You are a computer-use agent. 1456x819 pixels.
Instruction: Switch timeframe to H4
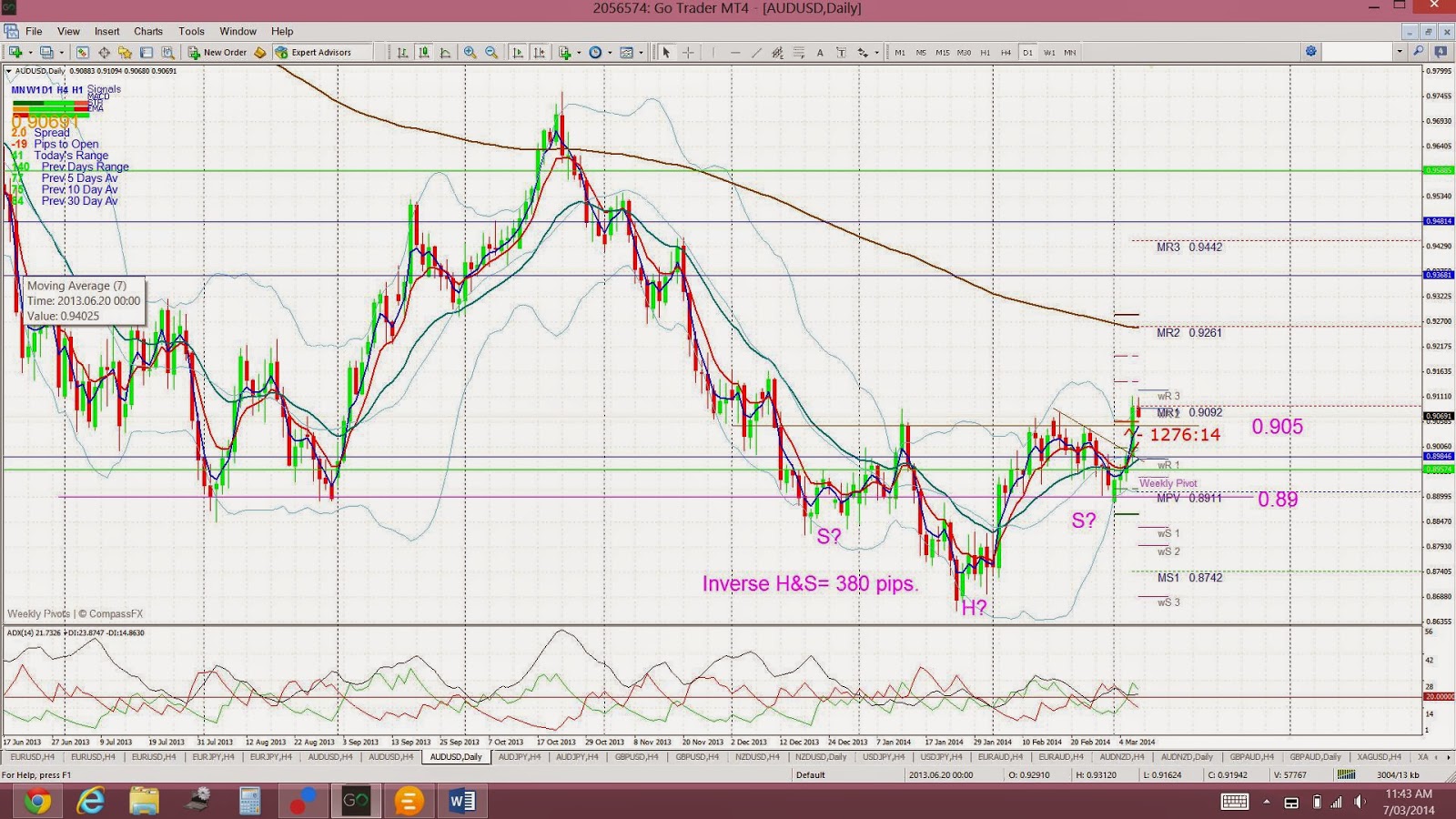(x=1006, y=53)
